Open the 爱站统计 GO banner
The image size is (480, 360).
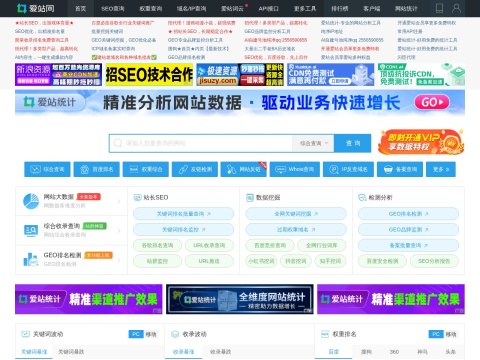(240, 102)
